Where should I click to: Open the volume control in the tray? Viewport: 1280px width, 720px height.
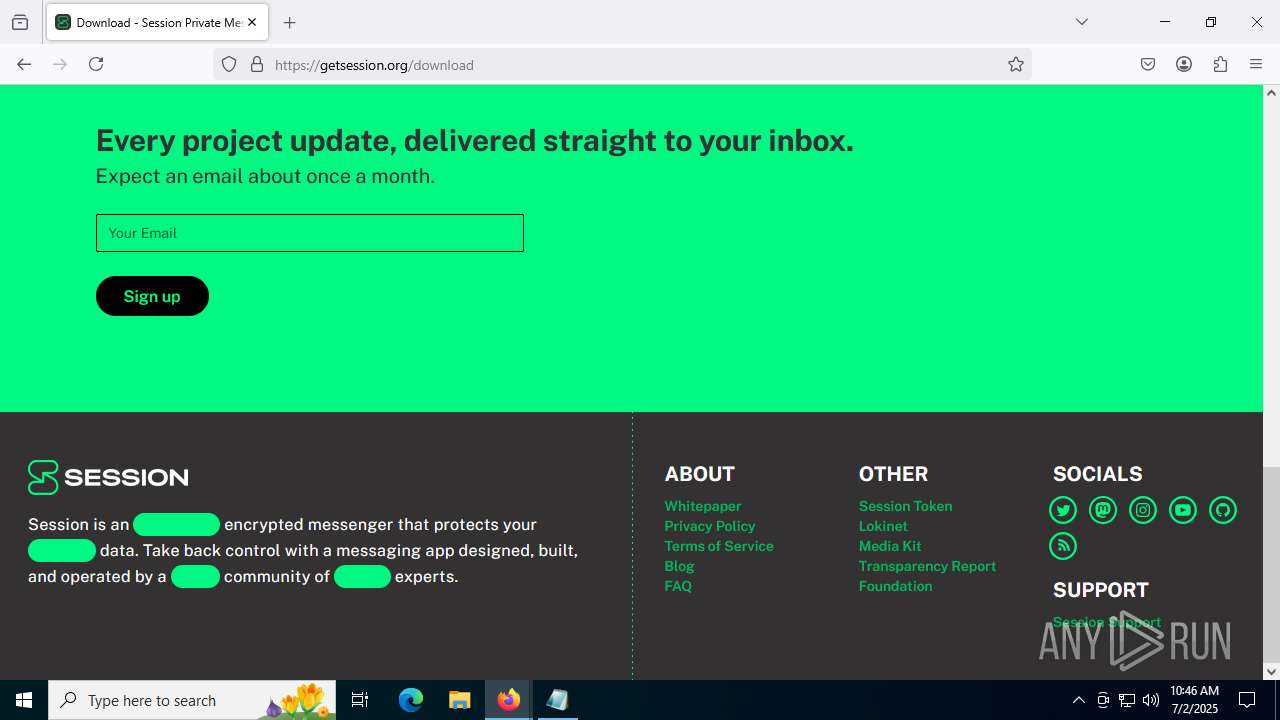pos(1151,700)
